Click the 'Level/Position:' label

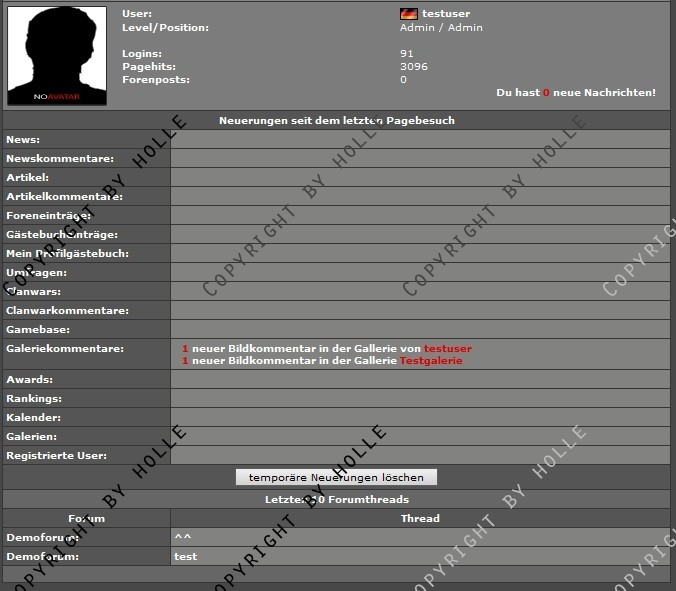165,28
